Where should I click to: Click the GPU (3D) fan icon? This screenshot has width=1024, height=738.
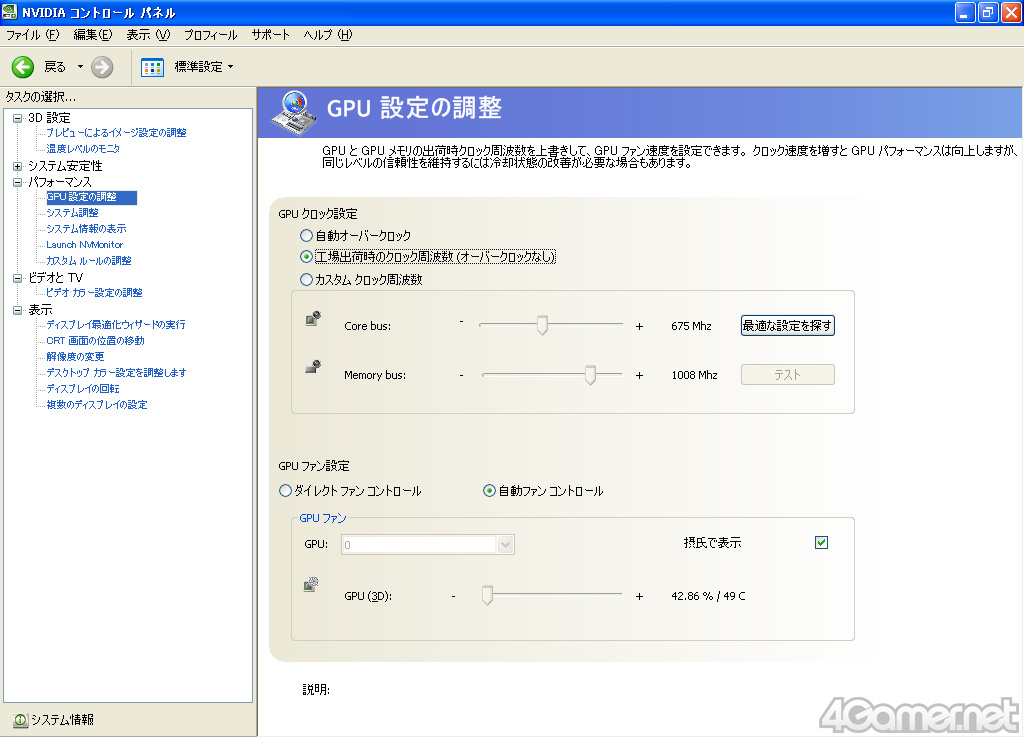tap(311, 584)
